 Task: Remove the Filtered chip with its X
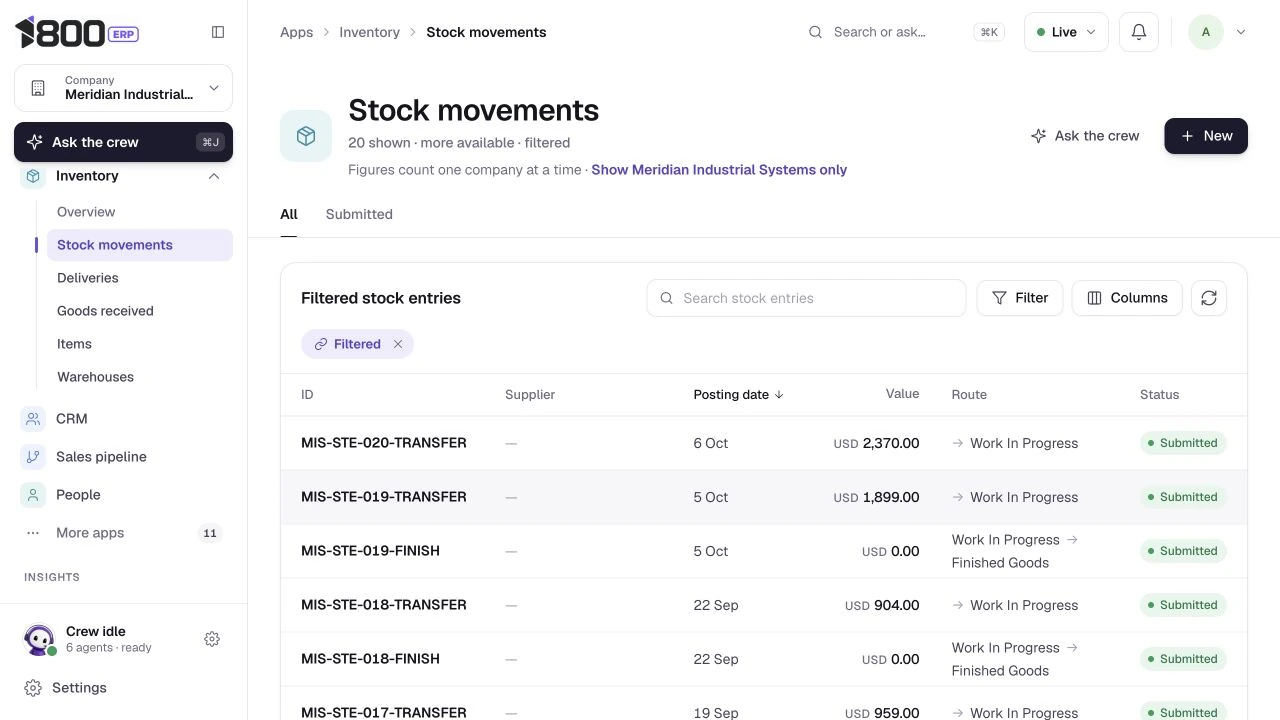pos(398,344)
